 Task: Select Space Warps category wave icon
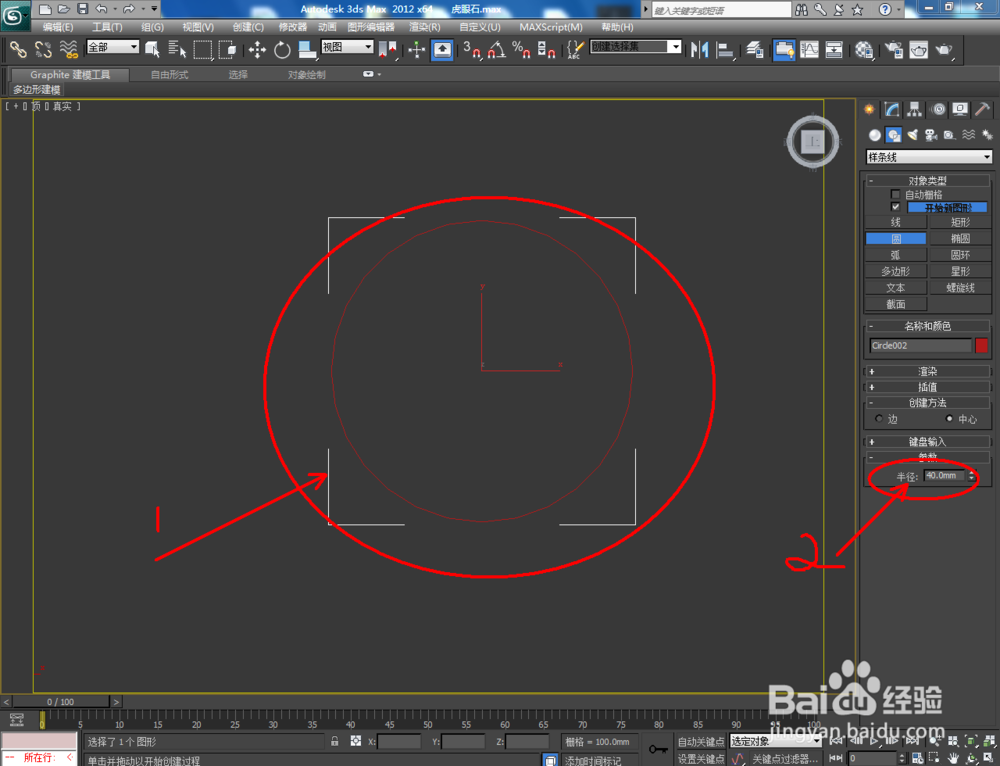pyautogui.click(x=968, y=135)
